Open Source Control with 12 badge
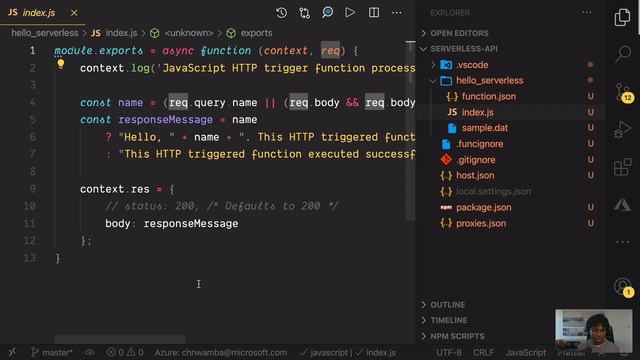 pos(623,93)
